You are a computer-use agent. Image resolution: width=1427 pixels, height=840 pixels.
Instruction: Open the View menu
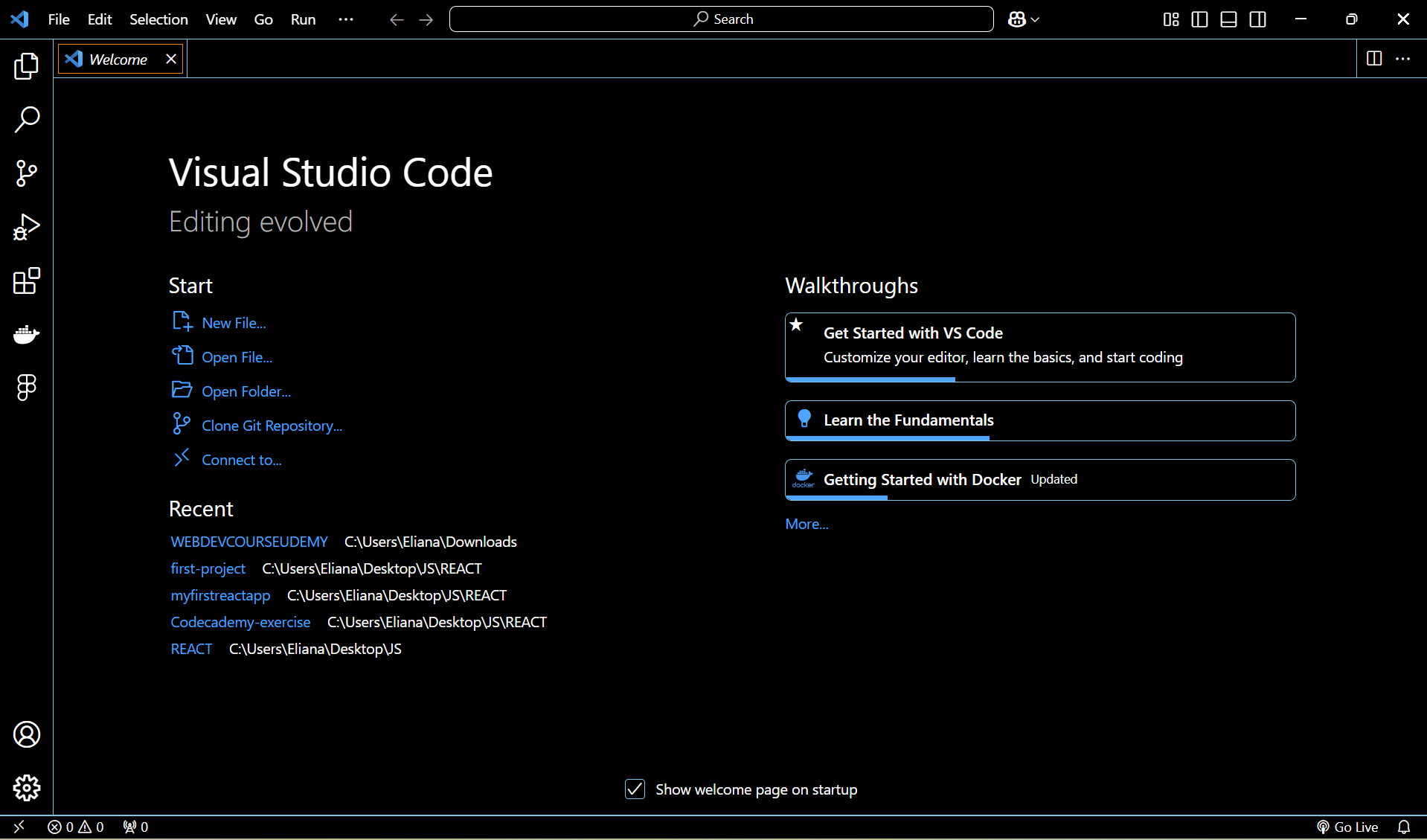coord(221,19)
